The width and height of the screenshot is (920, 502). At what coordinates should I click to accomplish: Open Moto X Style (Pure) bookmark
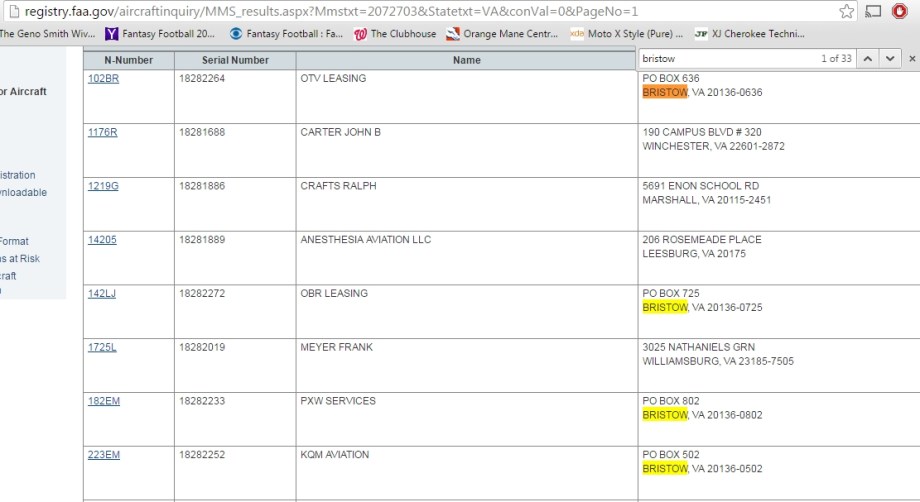(626, 34)
